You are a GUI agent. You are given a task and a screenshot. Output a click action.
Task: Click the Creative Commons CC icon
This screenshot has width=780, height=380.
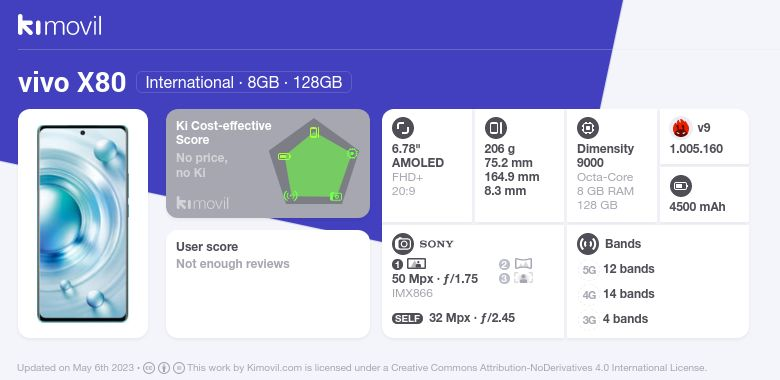coord(149,368)
